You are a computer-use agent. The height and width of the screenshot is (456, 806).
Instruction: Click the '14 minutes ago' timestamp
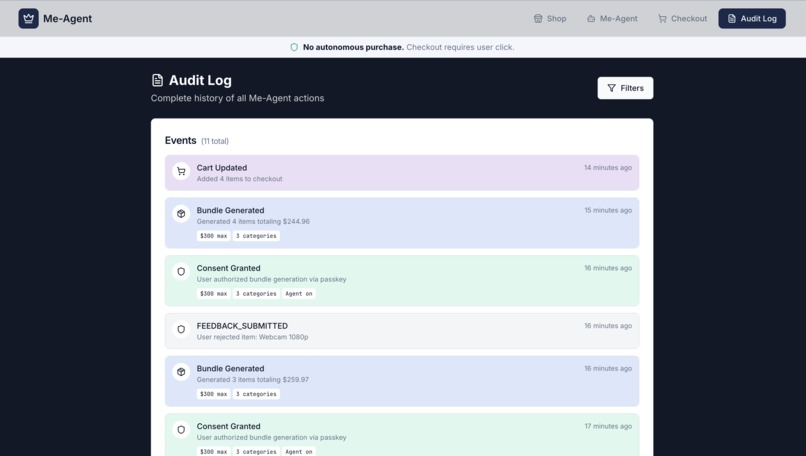point(608,168)
